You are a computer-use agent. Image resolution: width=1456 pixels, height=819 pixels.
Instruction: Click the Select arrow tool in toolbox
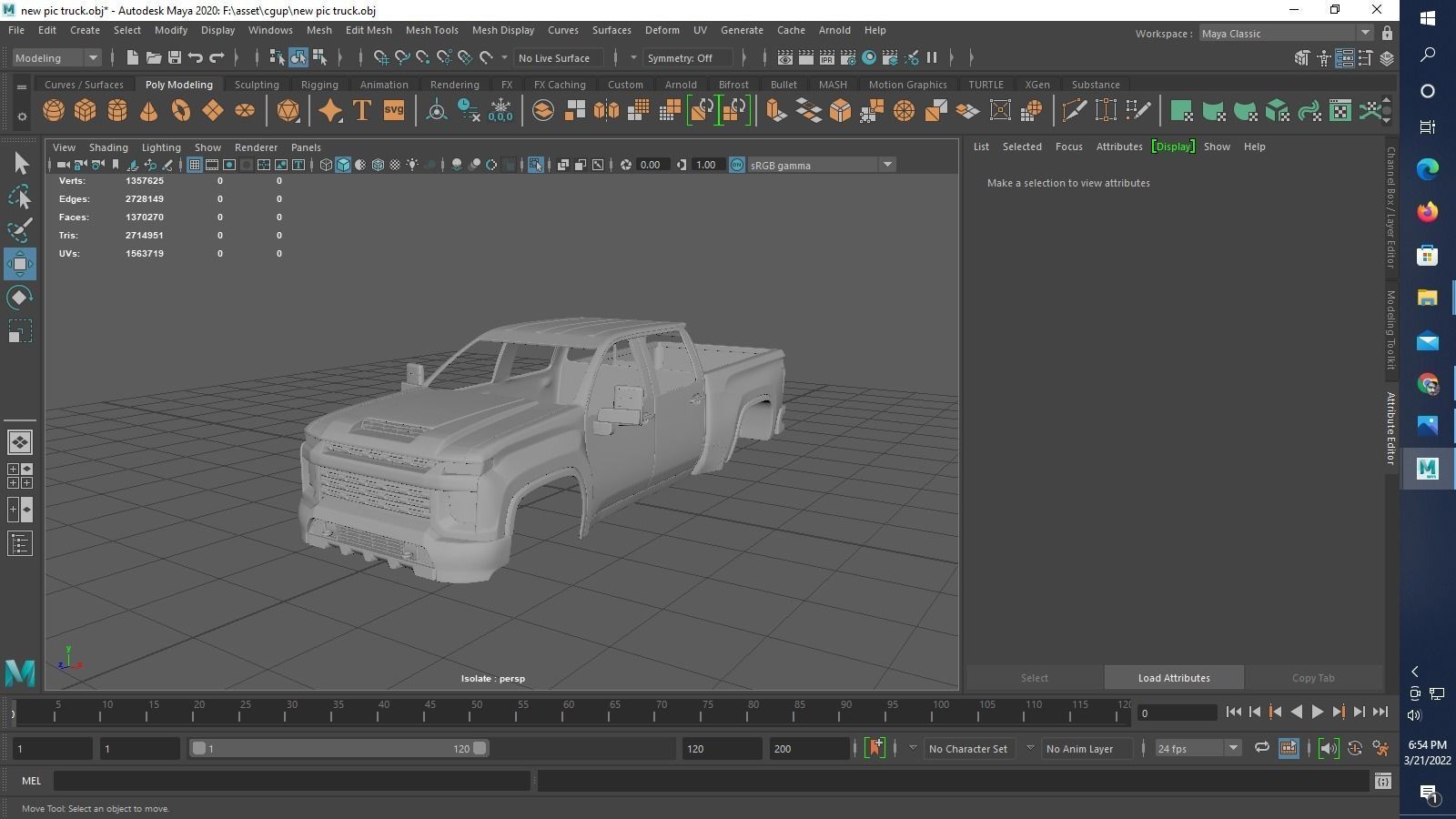[20, 164]
